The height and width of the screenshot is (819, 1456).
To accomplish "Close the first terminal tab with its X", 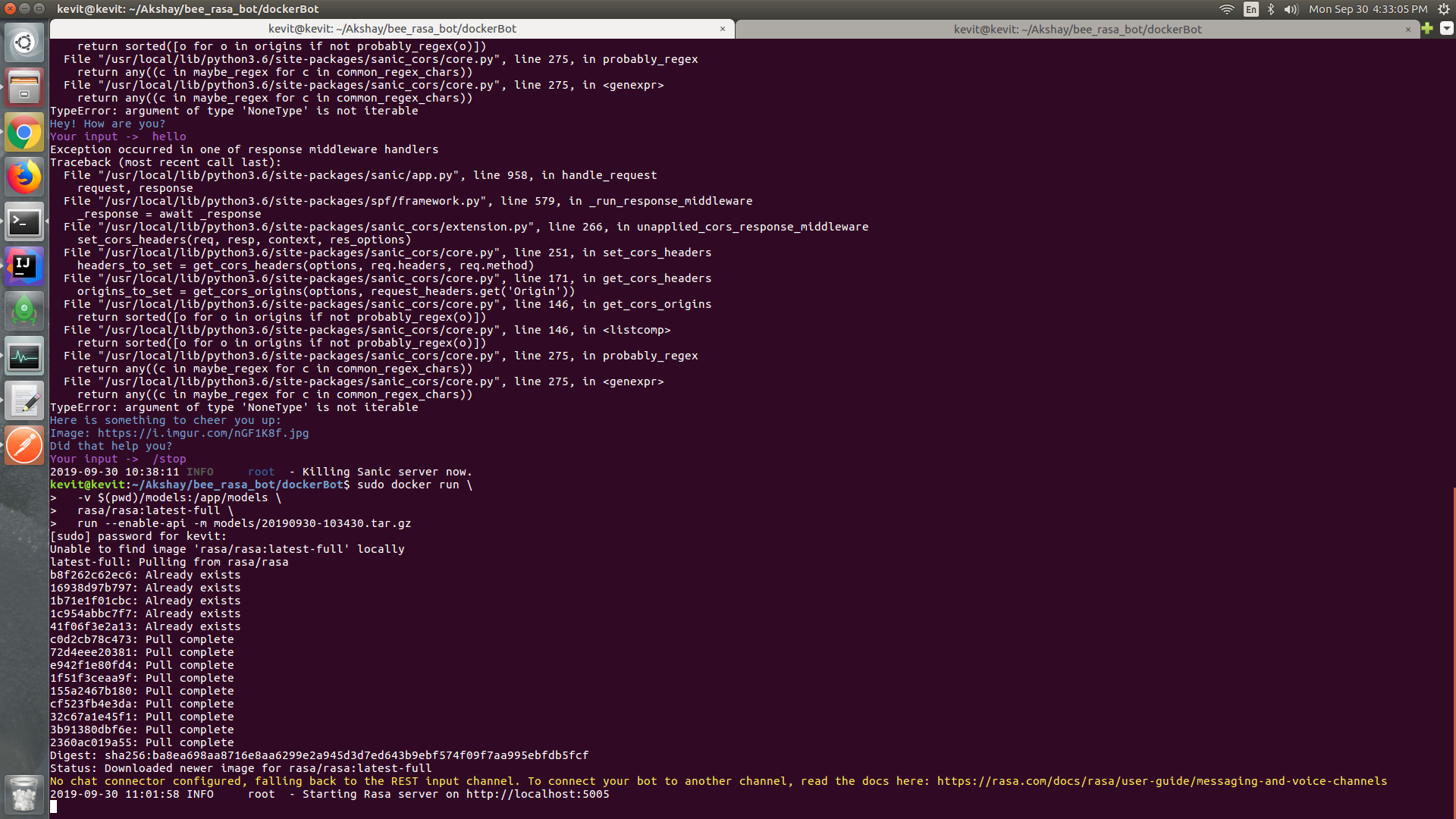I will tap(723, 29).
